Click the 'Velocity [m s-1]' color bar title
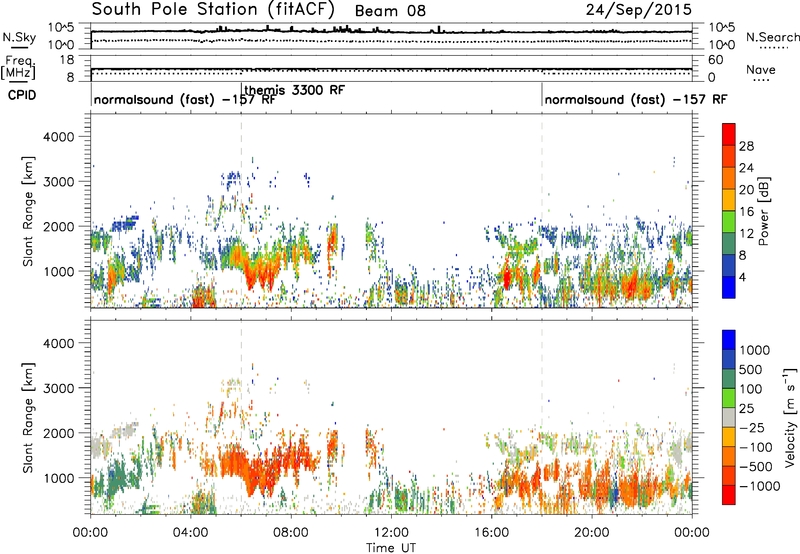Viewport: 800px width, 554px height. [x=791, y=417]
